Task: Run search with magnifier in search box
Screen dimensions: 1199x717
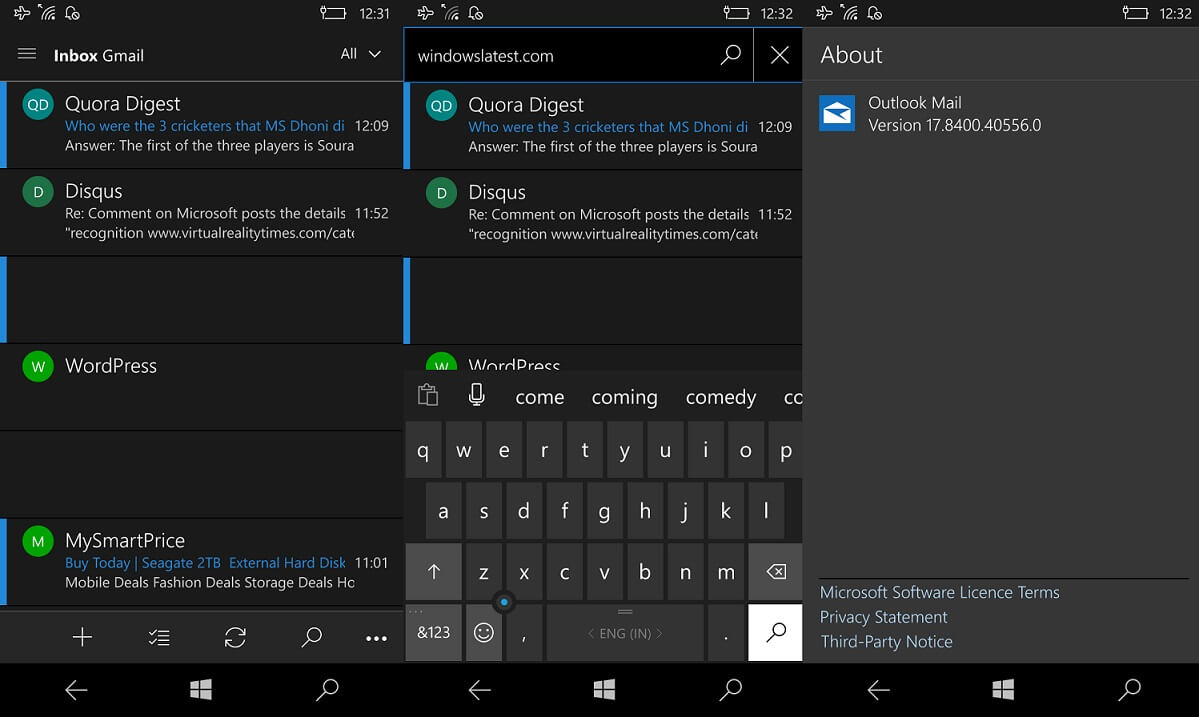Action: click(731, 54)
